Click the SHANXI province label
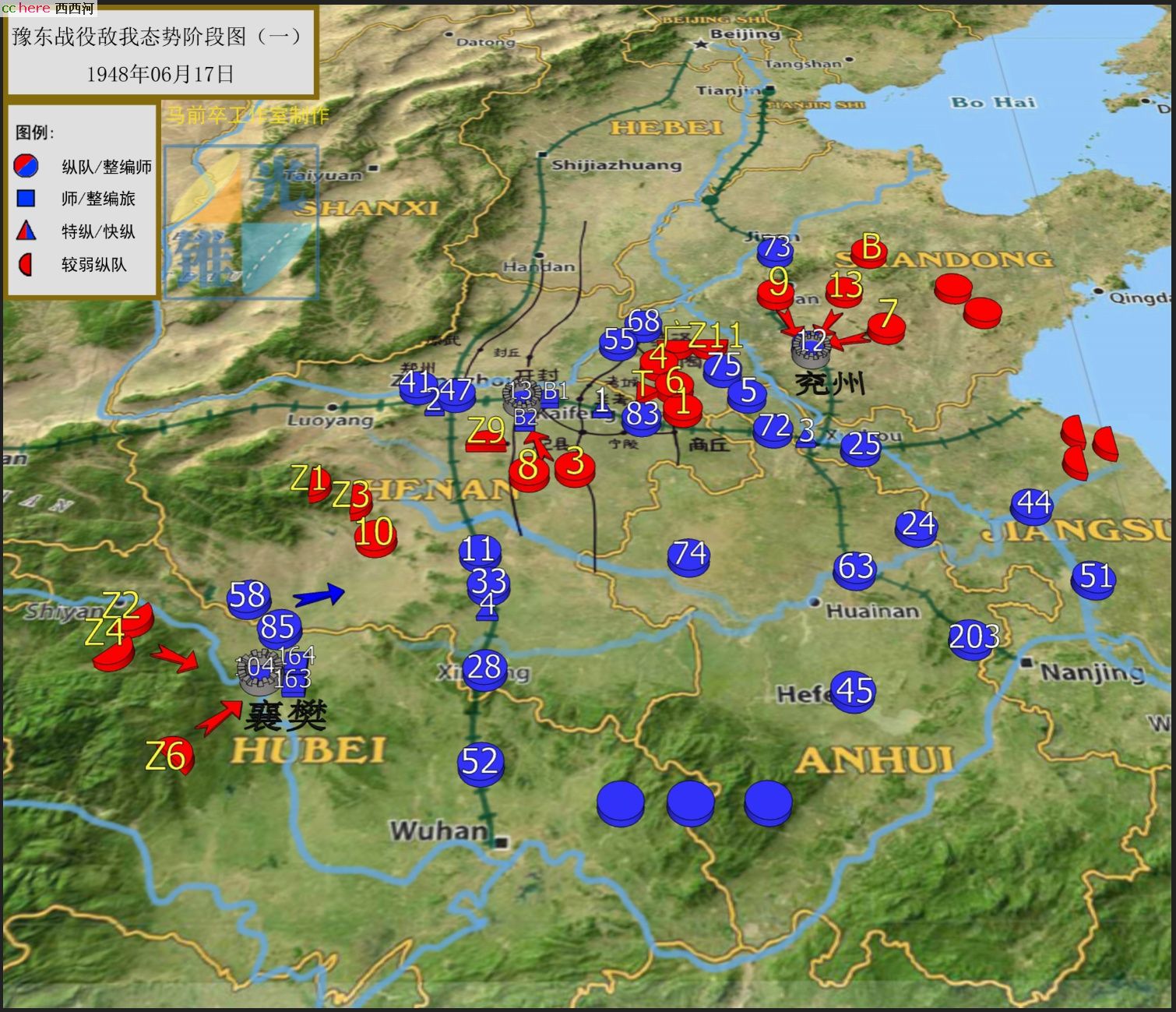 367,207
